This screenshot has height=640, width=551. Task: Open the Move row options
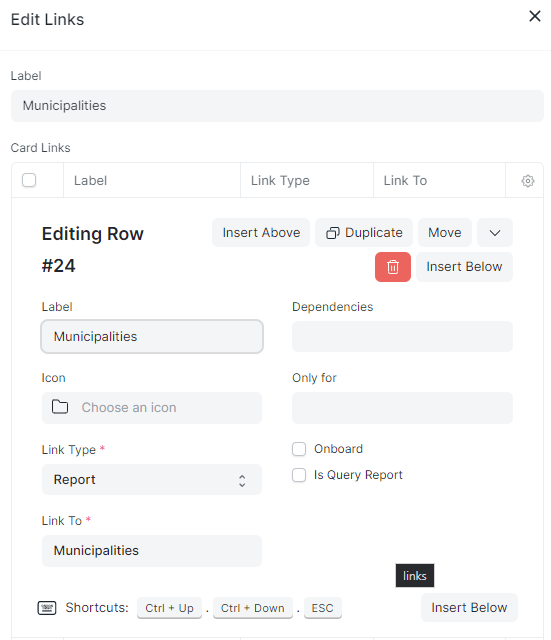click(x=444, y=233)
